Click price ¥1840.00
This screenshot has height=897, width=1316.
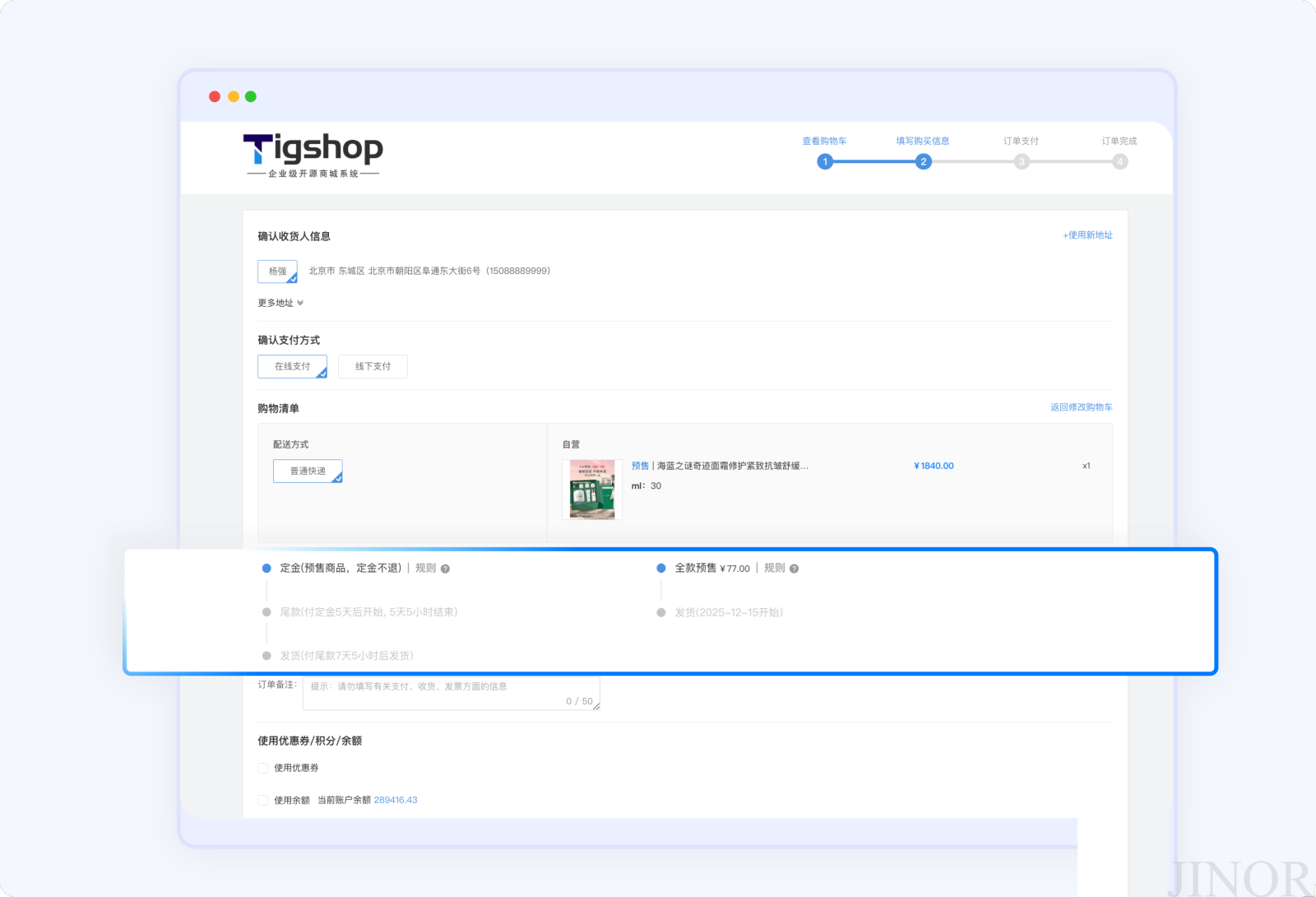click(x=934, y=466)
